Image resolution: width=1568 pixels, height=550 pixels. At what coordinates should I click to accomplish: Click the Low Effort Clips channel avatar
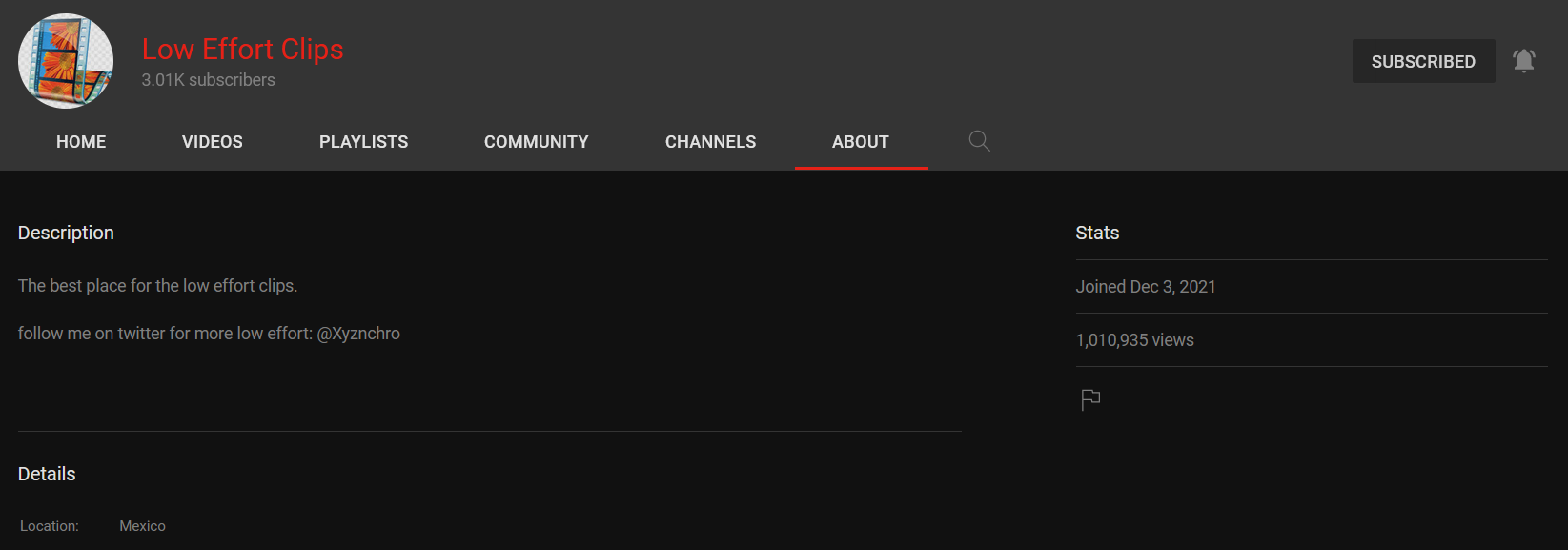[x=66, y=61]
